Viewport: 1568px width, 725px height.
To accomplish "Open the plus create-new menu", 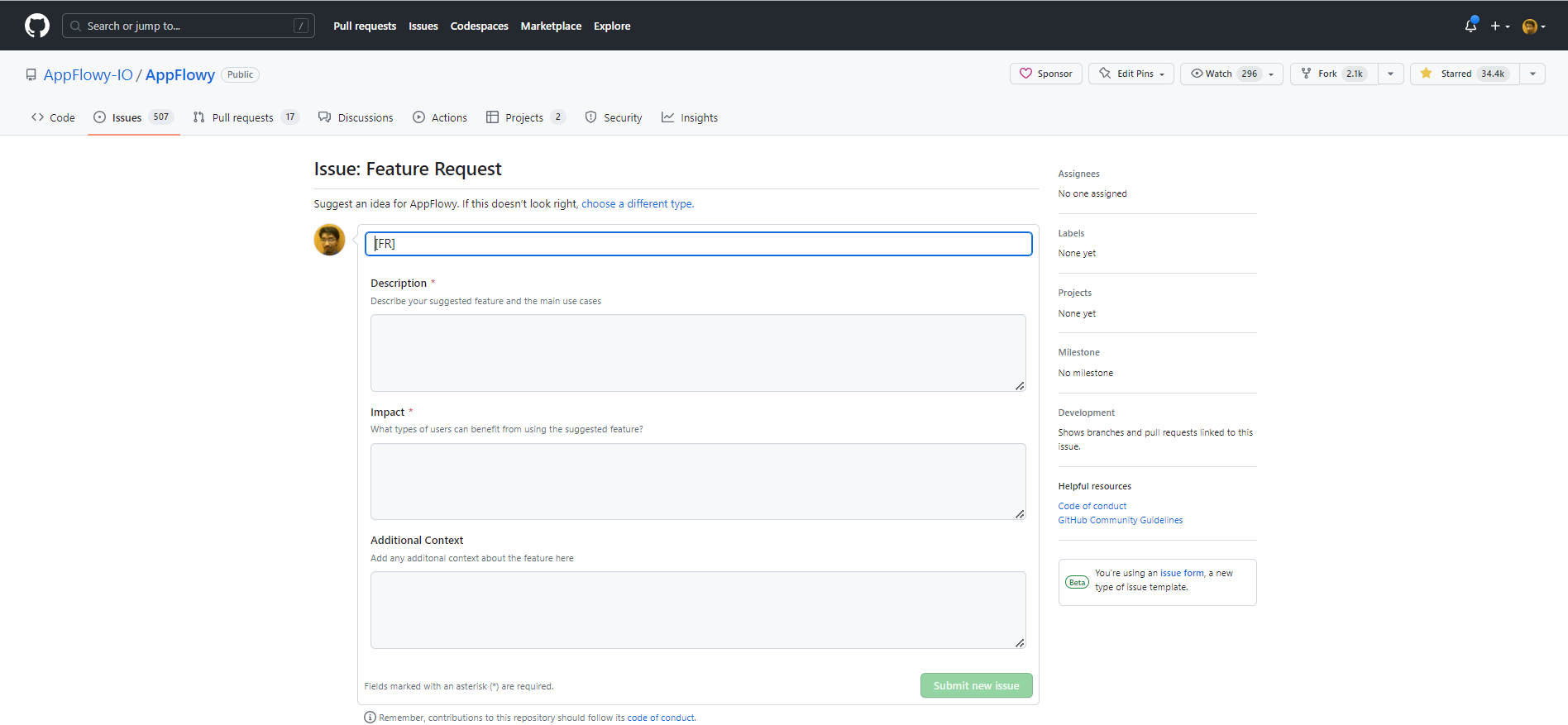I will point(1500,26).
